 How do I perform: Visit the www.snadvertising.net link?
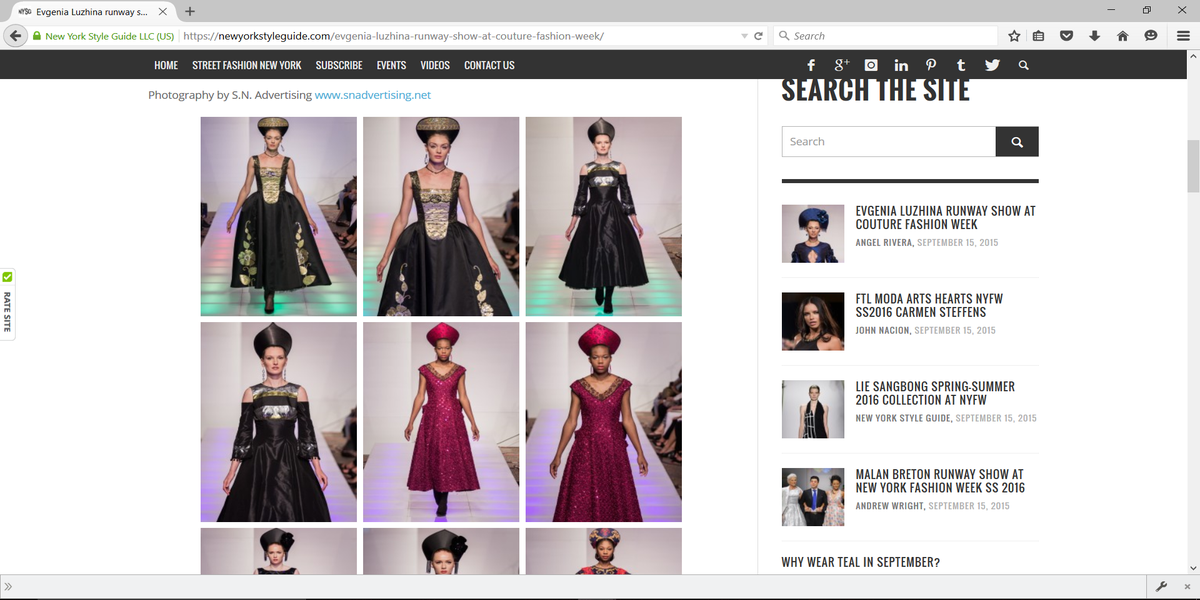pyautogui.click(x=372, y=95)
